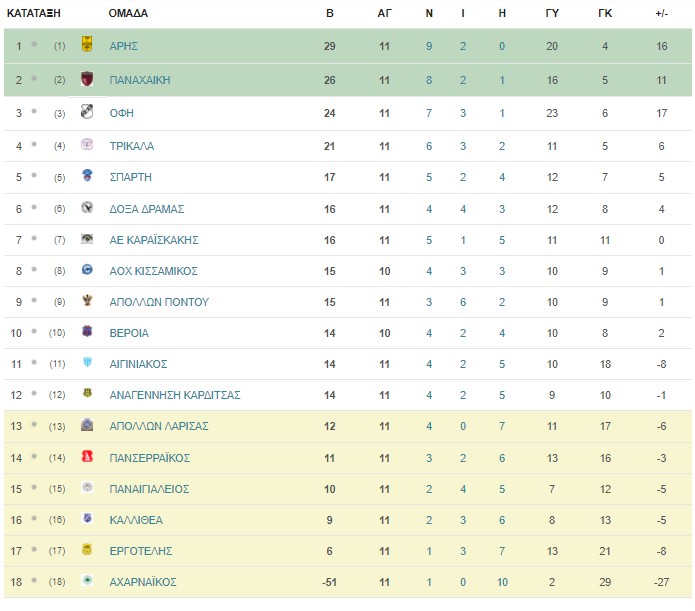Click the ΟΜΑΔΑ column header
This screenshot has height=611, width=695.
tap(128, 13)
